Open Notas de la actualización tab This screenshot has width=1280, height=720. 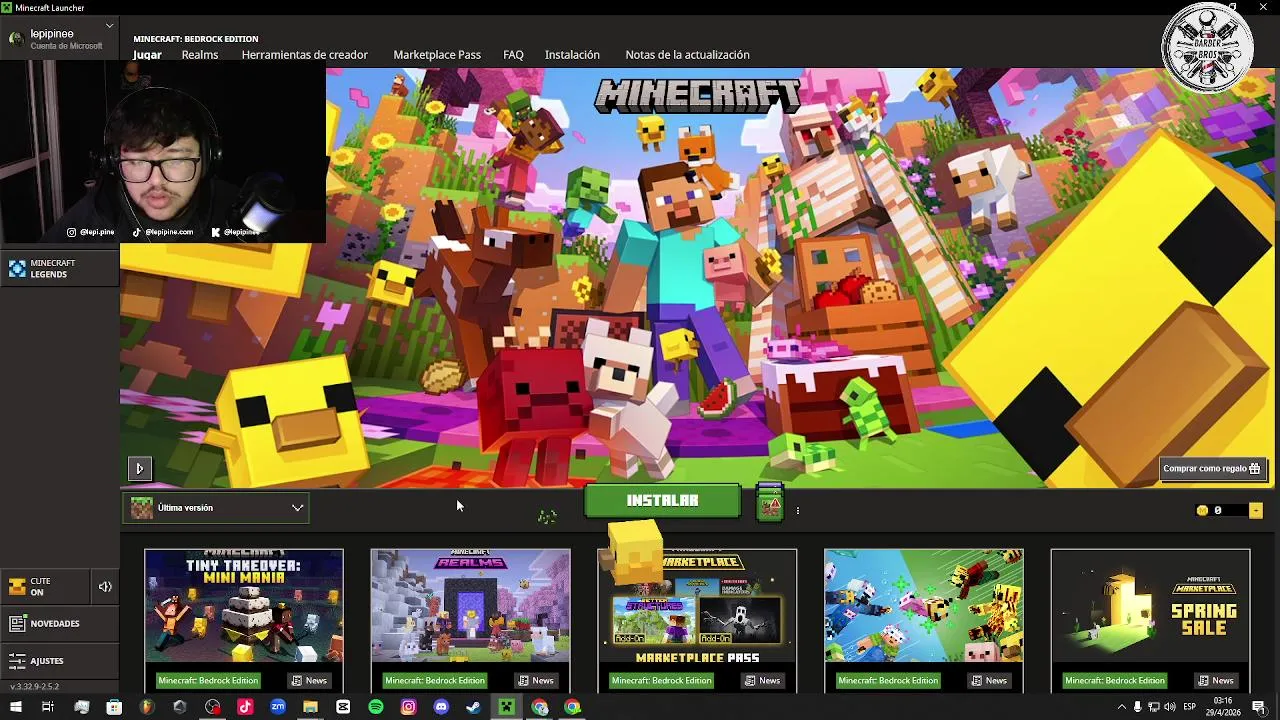pos(687,55)
